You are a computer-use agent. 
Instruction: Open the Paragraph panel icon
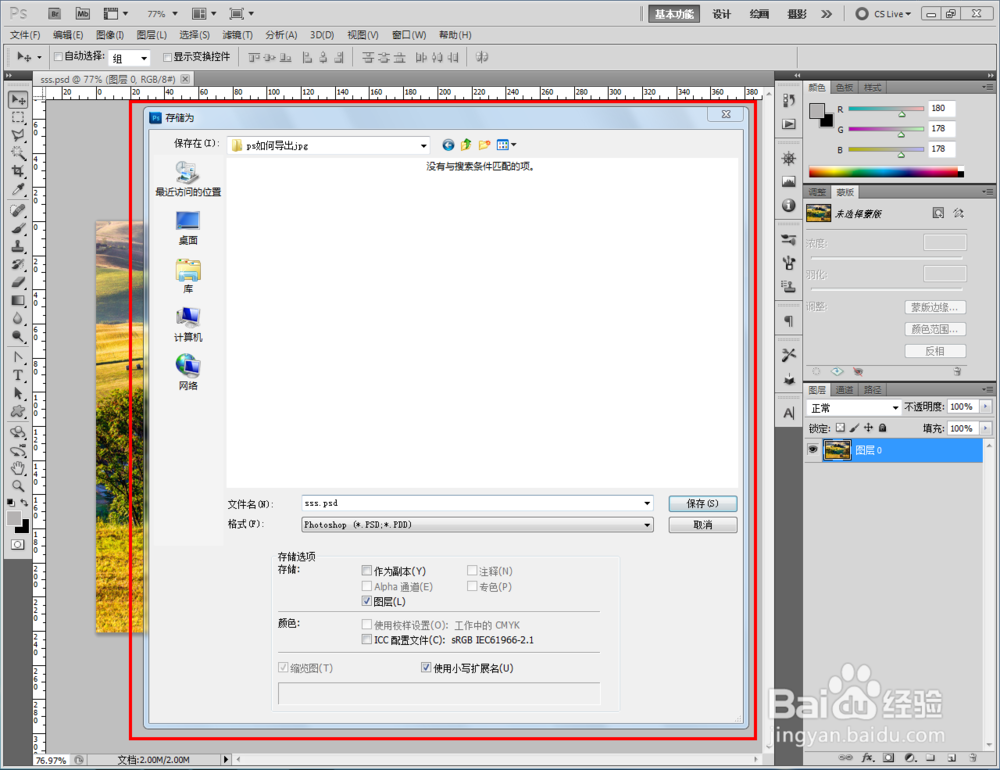click(789, 321)
